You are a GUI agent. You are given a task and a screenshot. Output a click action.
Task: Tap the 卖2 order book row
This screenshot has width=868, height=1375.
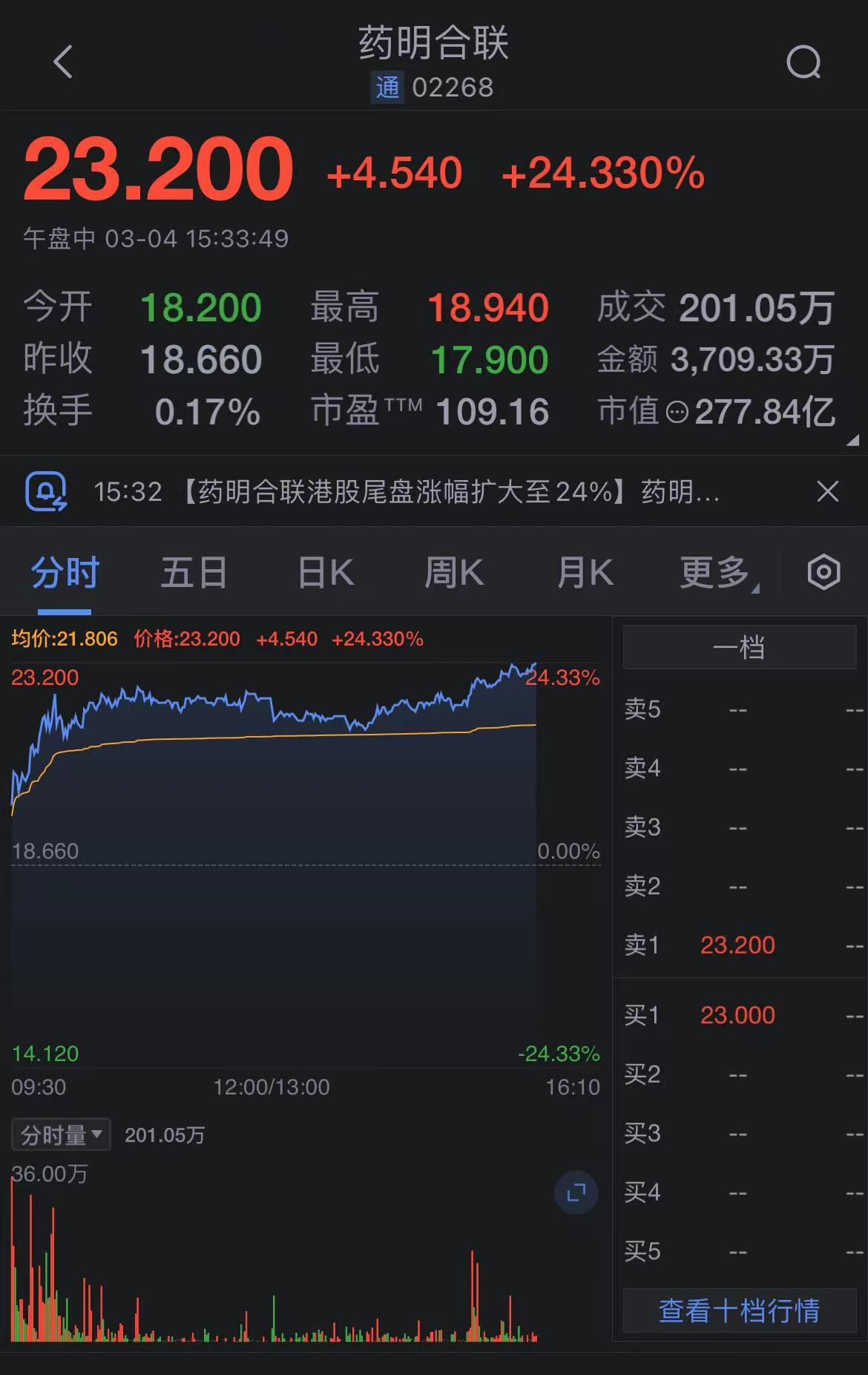tap(740, 886)
